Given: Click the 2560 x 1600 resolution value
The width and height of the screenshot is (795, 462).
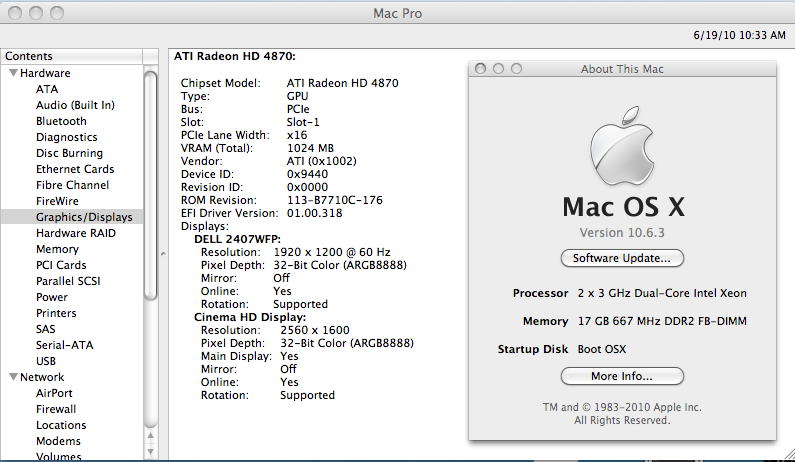Looking at the screenshot, I should click(315, 330).
